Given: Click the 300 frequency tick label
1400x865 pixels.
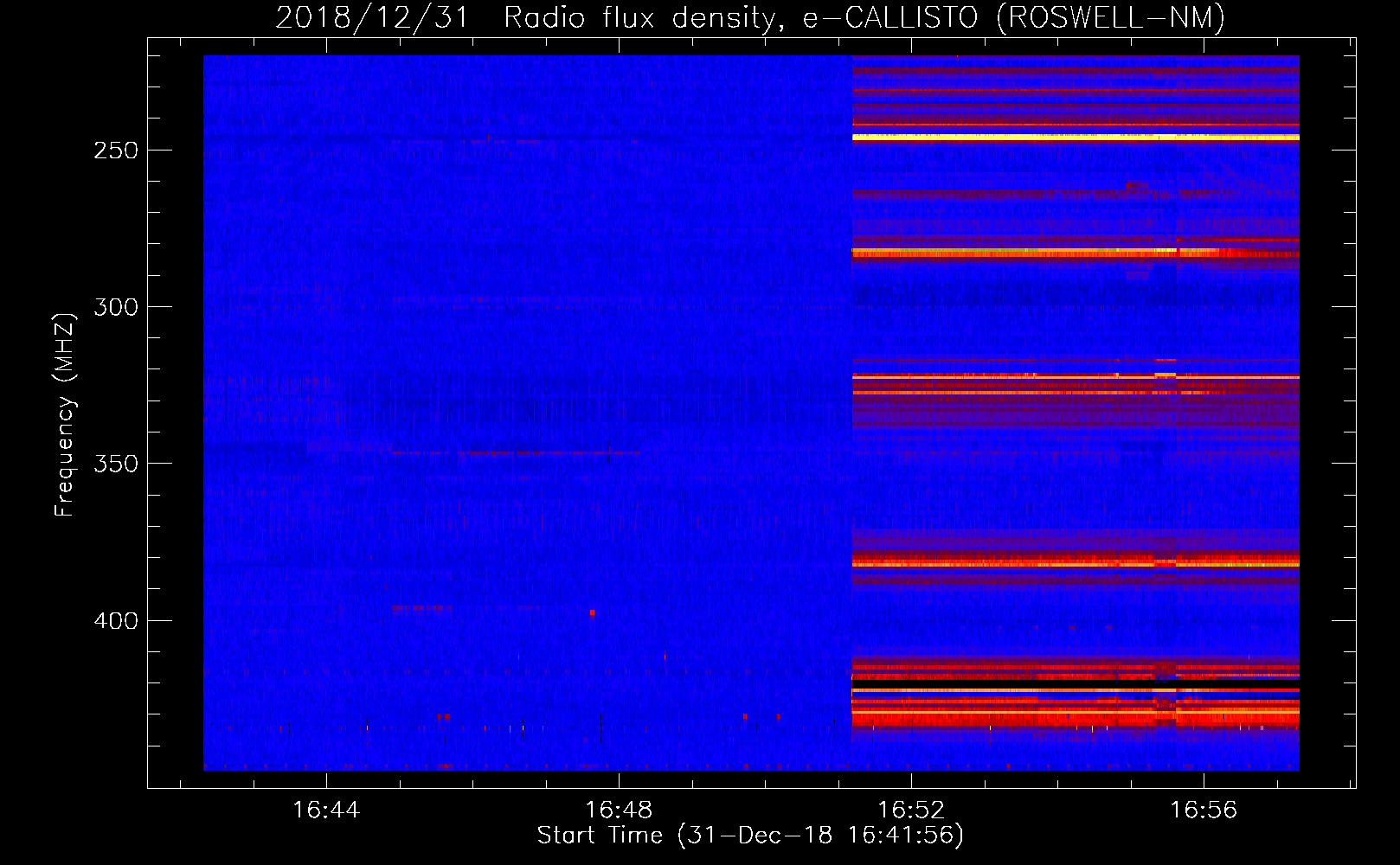Looking at the screenshot, I should (x=116, y=307).
